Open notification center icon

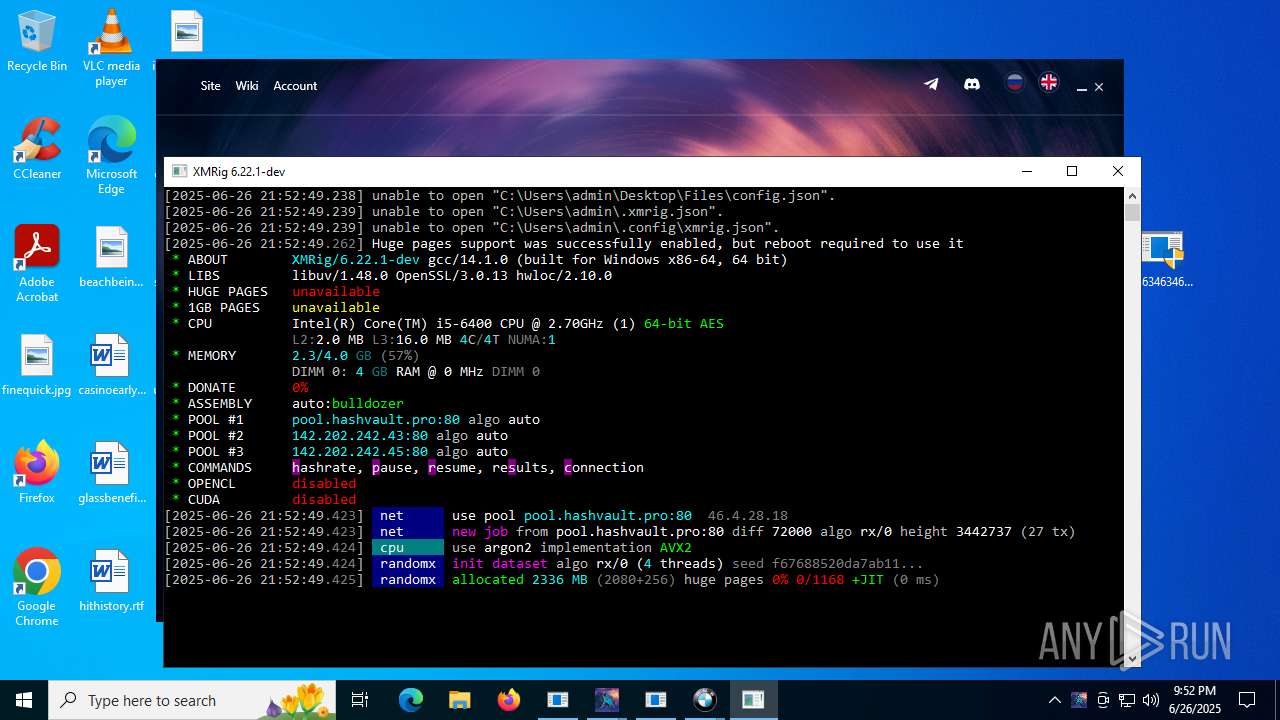point(1247,700)
